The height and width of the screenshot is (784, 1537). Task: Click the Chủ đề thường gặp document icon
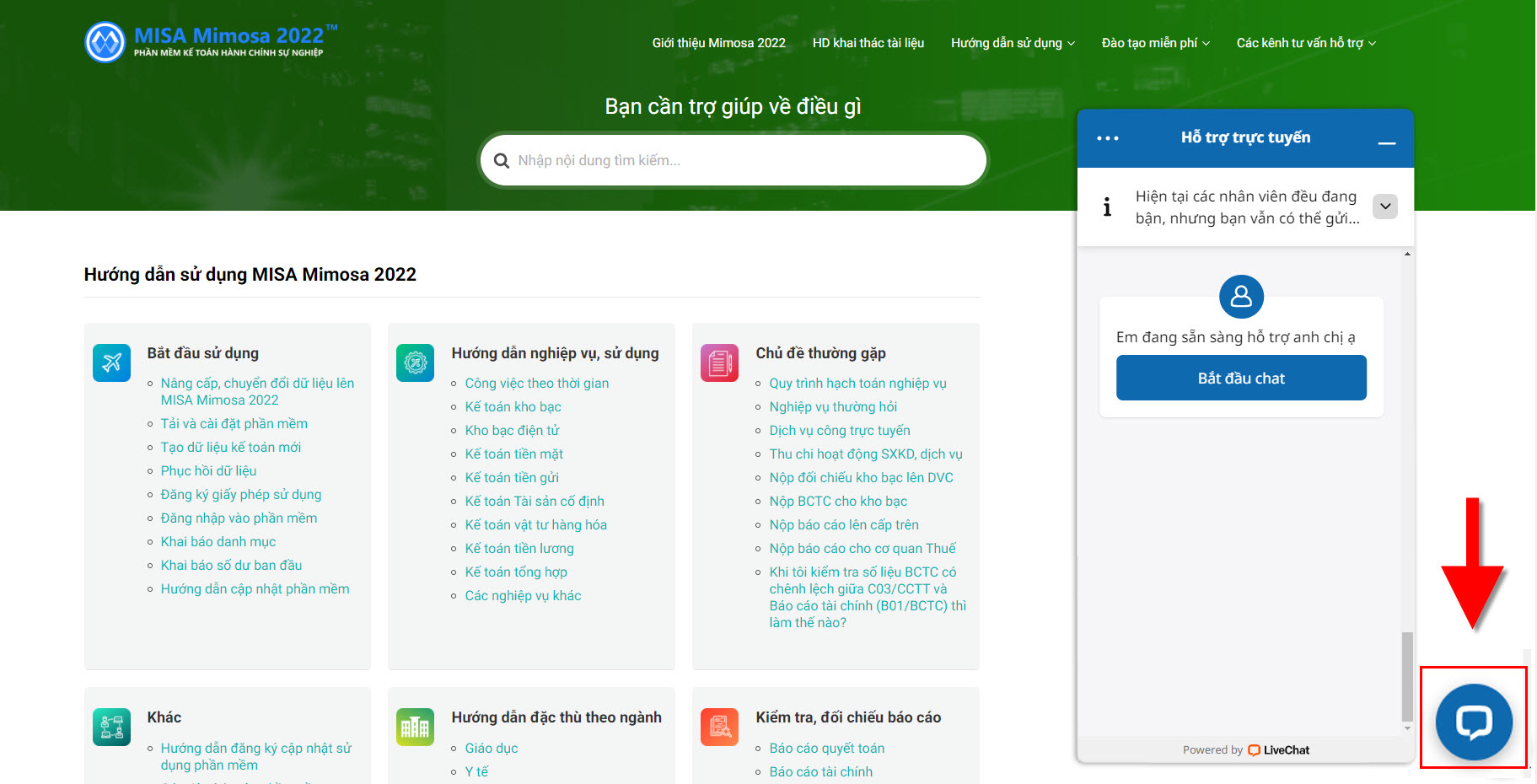719,362
